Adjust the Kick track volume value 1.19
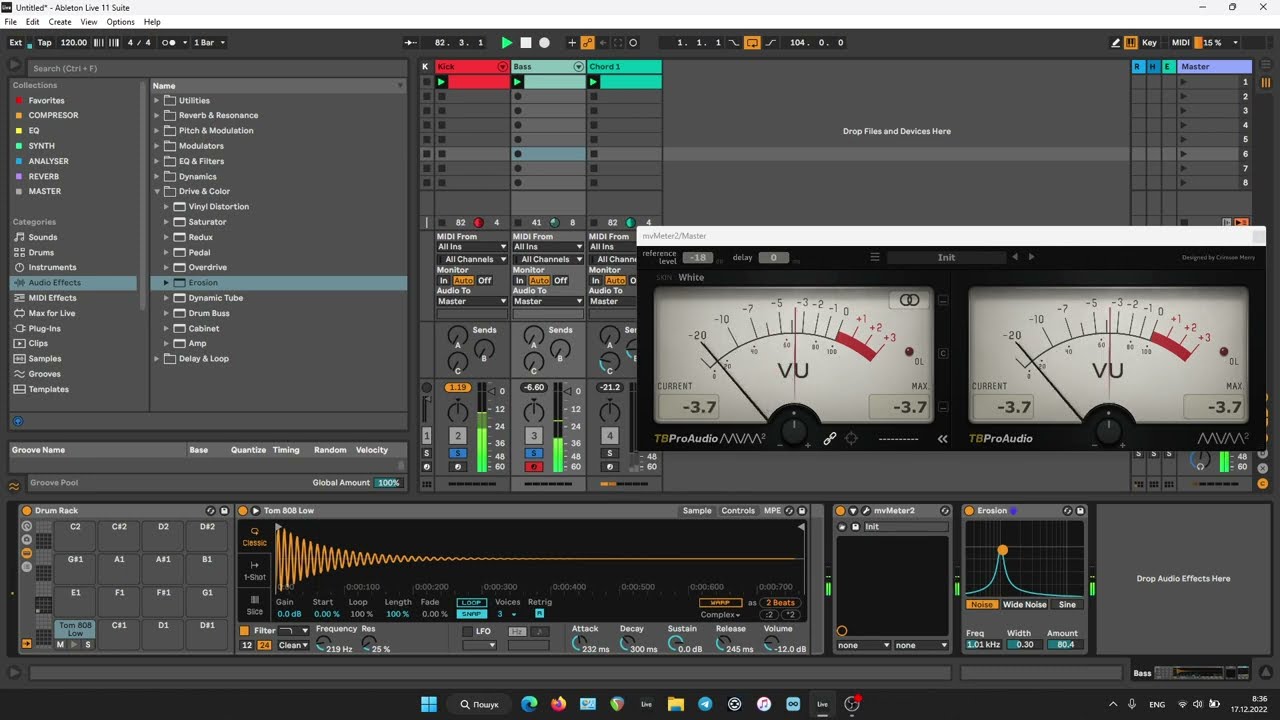 coord(458,387)
